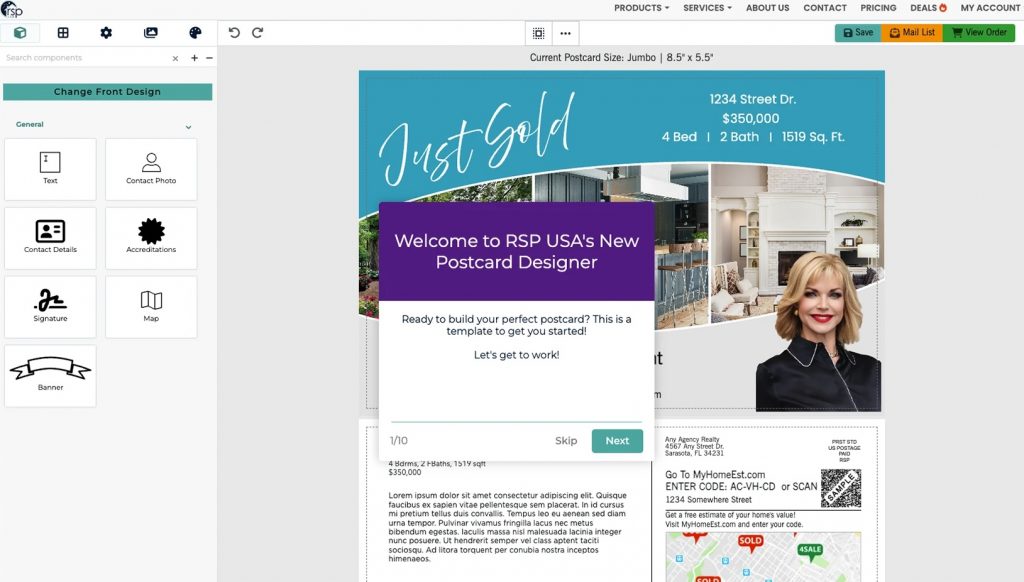Select the Text component tool
Screen dimensions: 1024x582
pyautogui.click(x=50, y=168)
